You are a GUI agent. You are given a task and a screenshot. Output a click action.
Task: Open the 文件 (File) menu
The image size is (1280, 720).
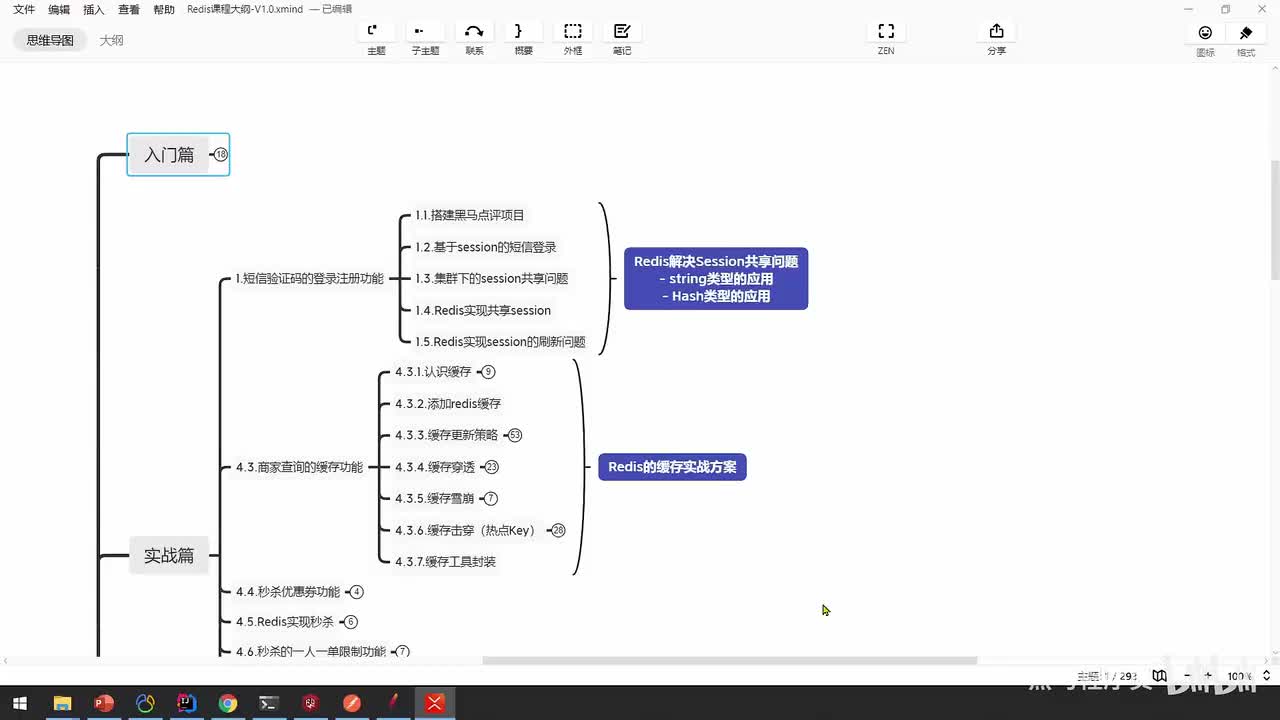coord(24,9)
